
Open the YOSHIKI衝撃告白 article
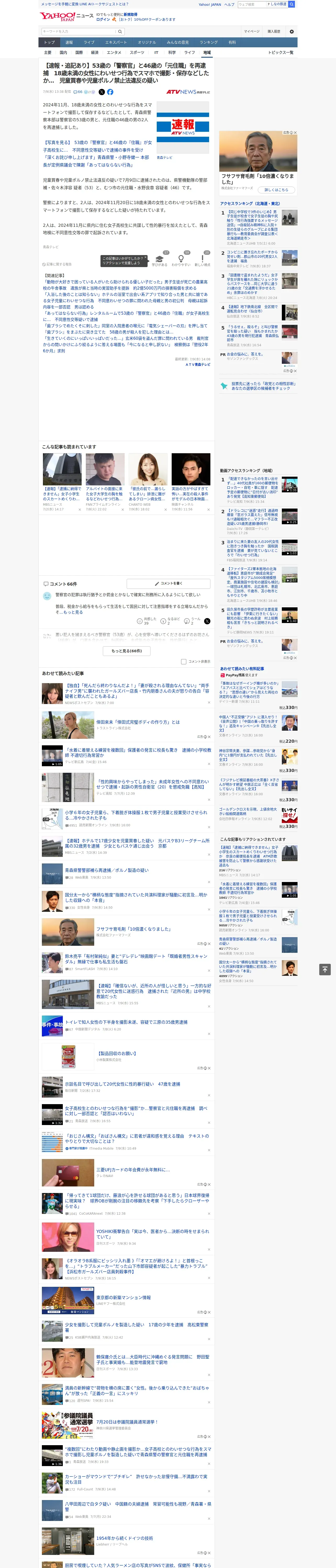pyautogui.click(x=153, y=1234)
